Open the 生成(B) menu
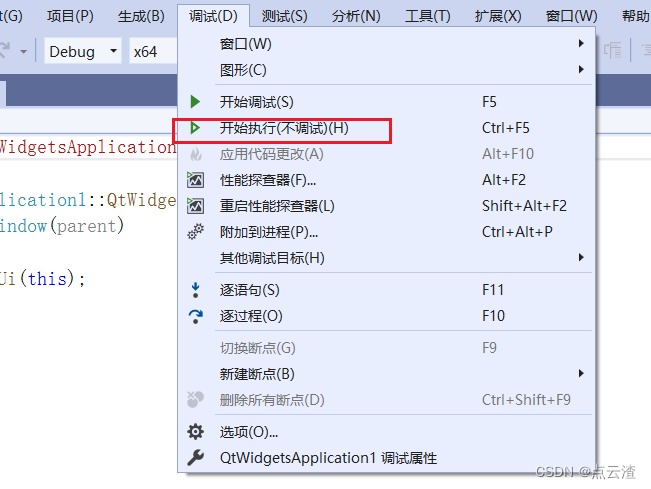This screenshot has width=651, height=489. point(141,16)
